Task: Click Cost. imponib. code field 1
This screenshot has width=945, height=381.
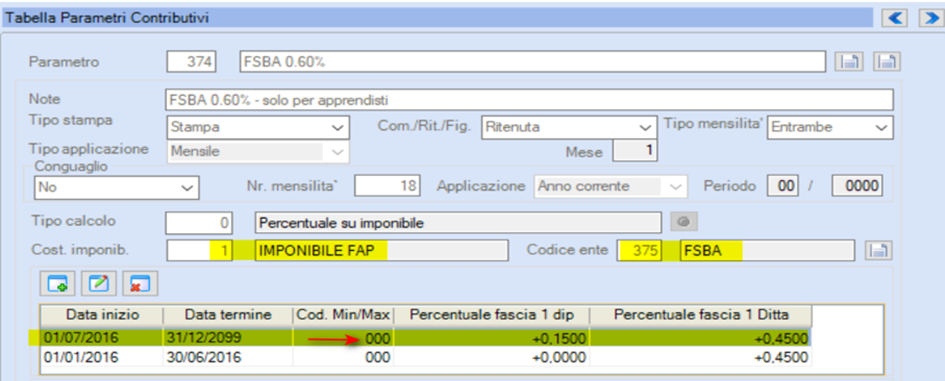Action: point(199,251)
